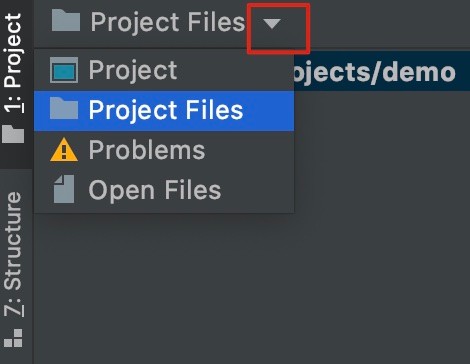470x364 pixels.
Task: Click the folder icon in the panel header
Action: click(66, 21)
